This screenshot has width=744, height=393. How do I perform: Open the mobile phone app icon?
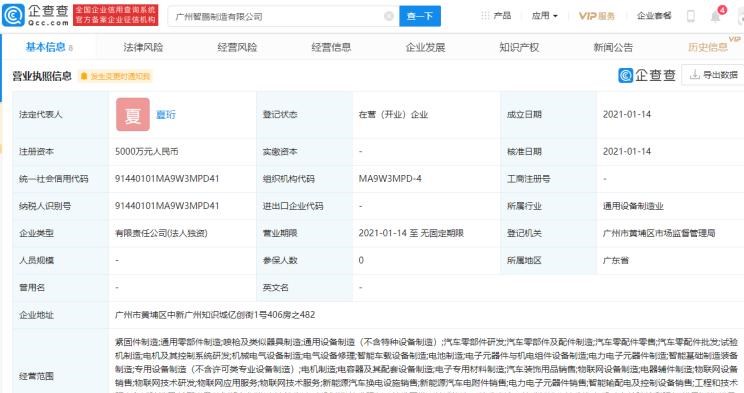click(691, 16)
